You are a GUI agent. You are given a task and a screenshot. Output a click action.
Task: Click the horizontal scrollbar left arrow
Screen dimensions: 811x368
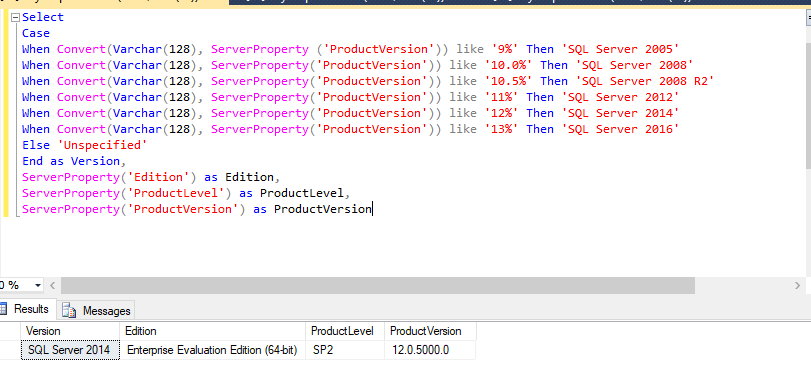click(52, 285)
